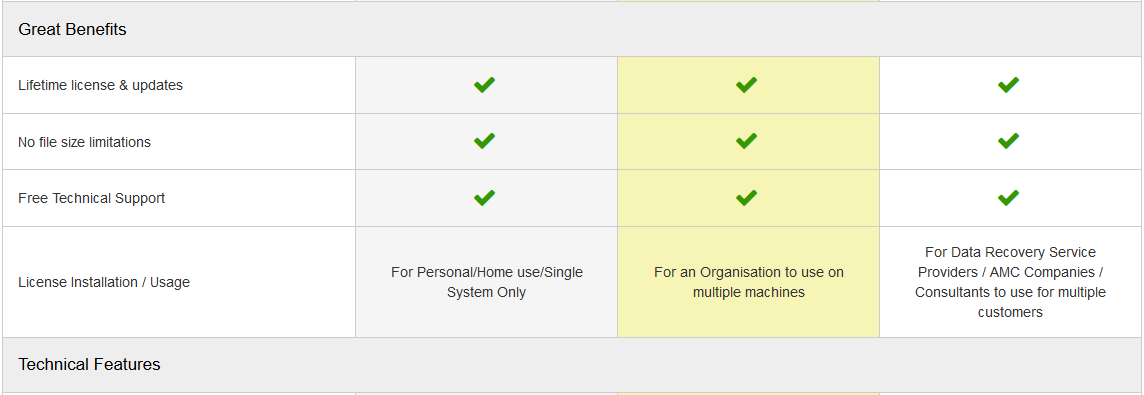
Task: Click the Organisation multiple machines text cell
Action: [x=749, y=282]
